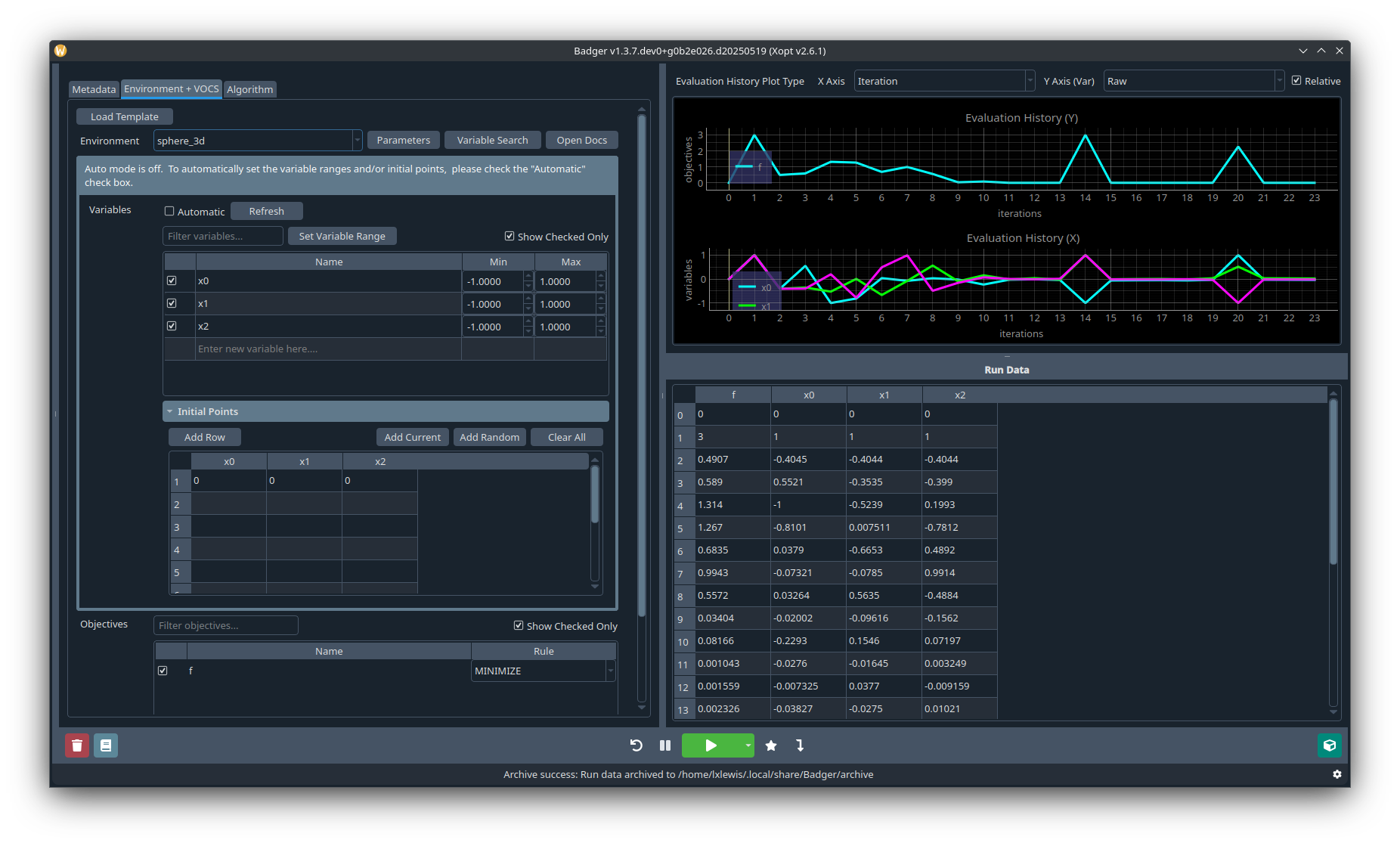The image size is (1400, 846).
Task: Select Run Data cell with value 0.007511
Action: coord(884,527)
